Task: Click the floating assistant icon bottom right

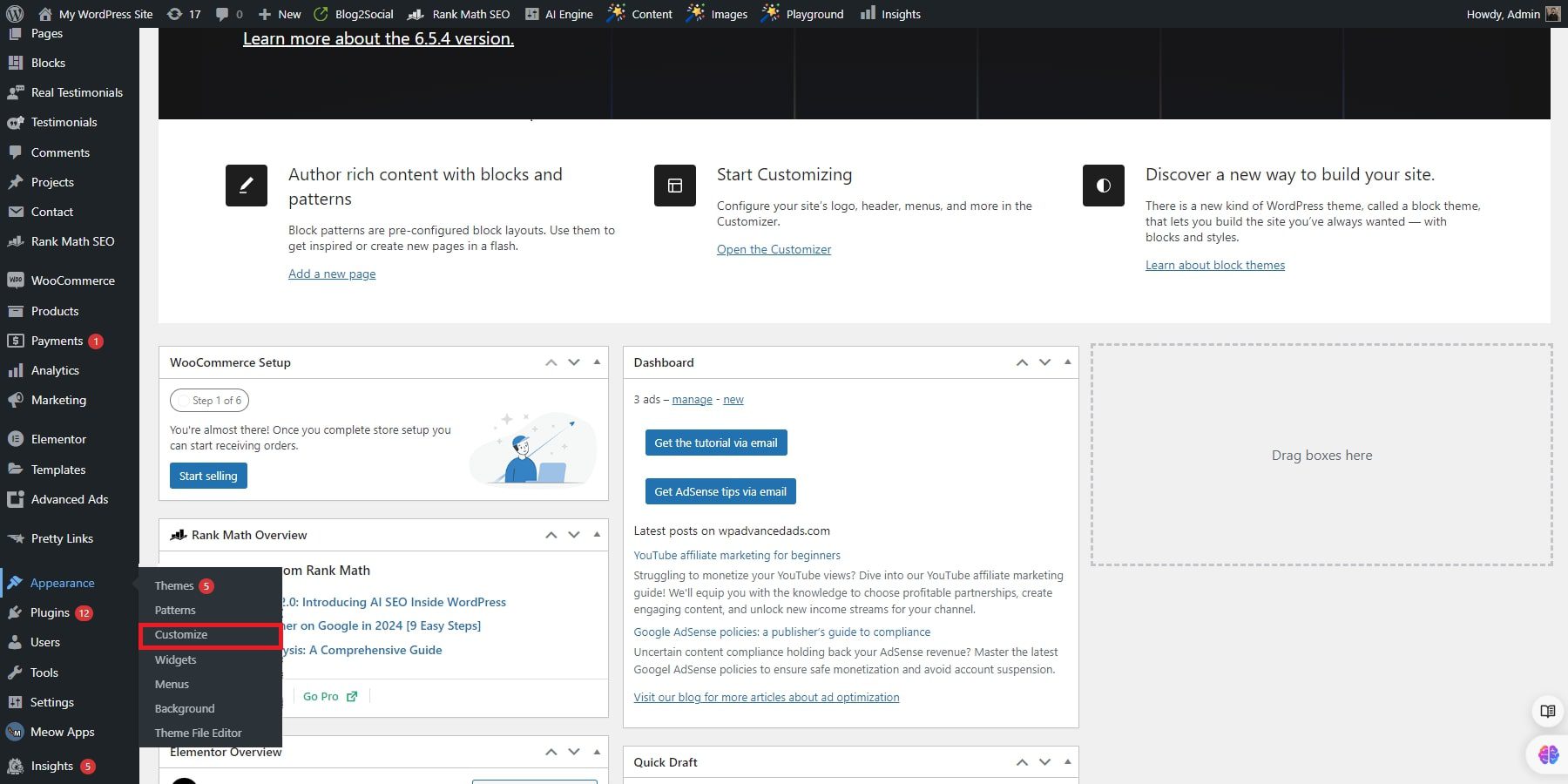Action: [1548, 753]
